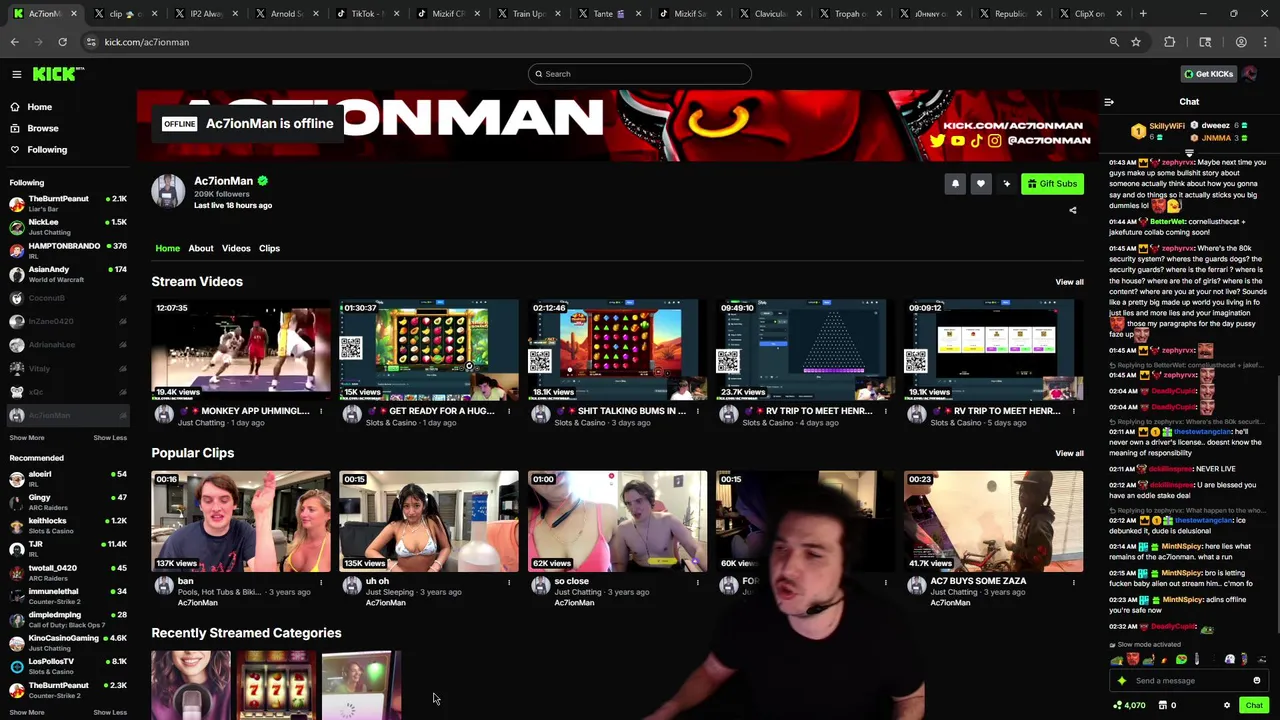Open HAMPTONBRANDO channel in sidebar
The height and width of the screenshot is (720, 1280).
tap(68, 250)
